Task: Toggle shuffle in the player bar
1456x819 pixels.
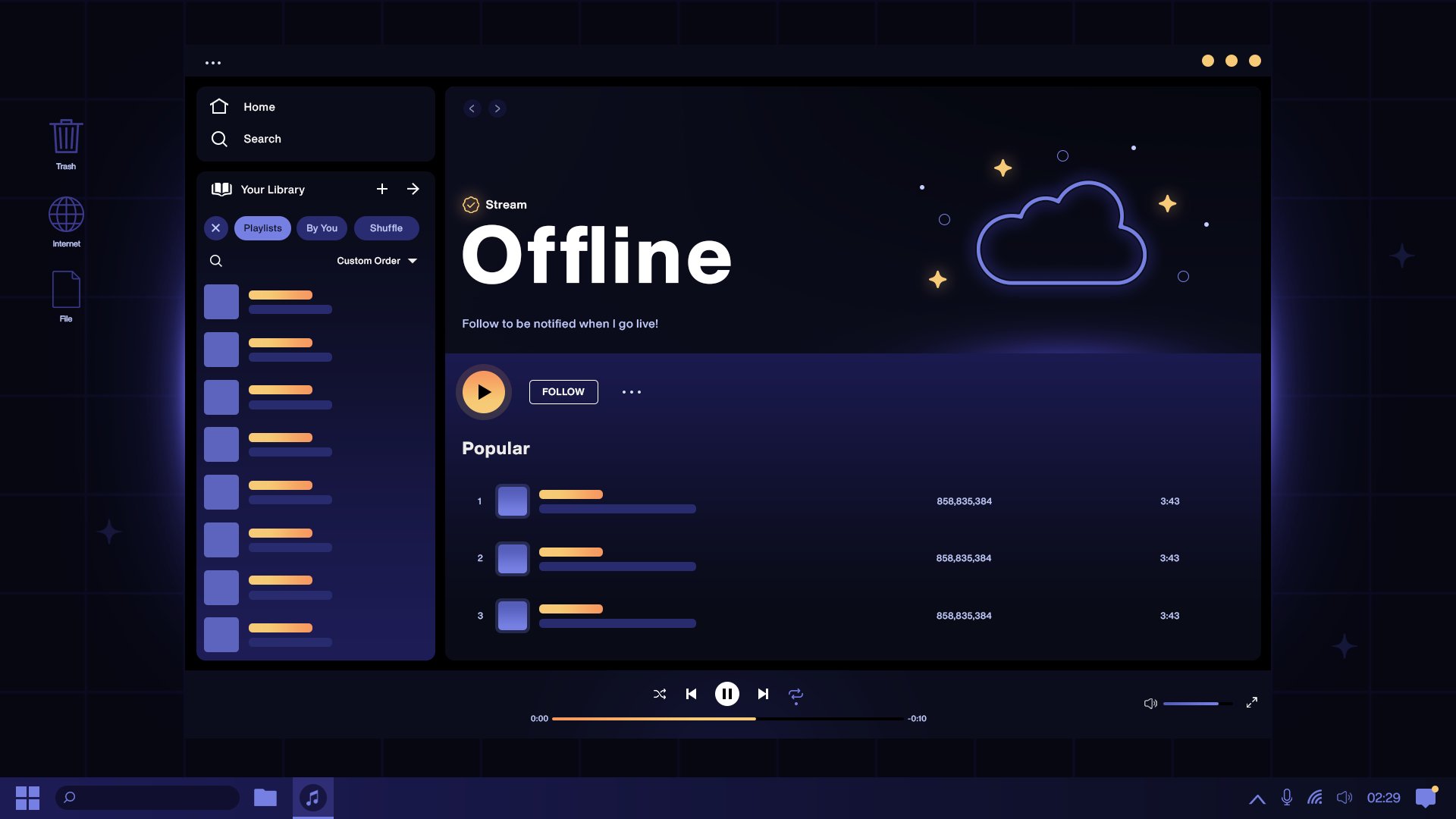Action: pyautogui.click(x=660, y=694)
